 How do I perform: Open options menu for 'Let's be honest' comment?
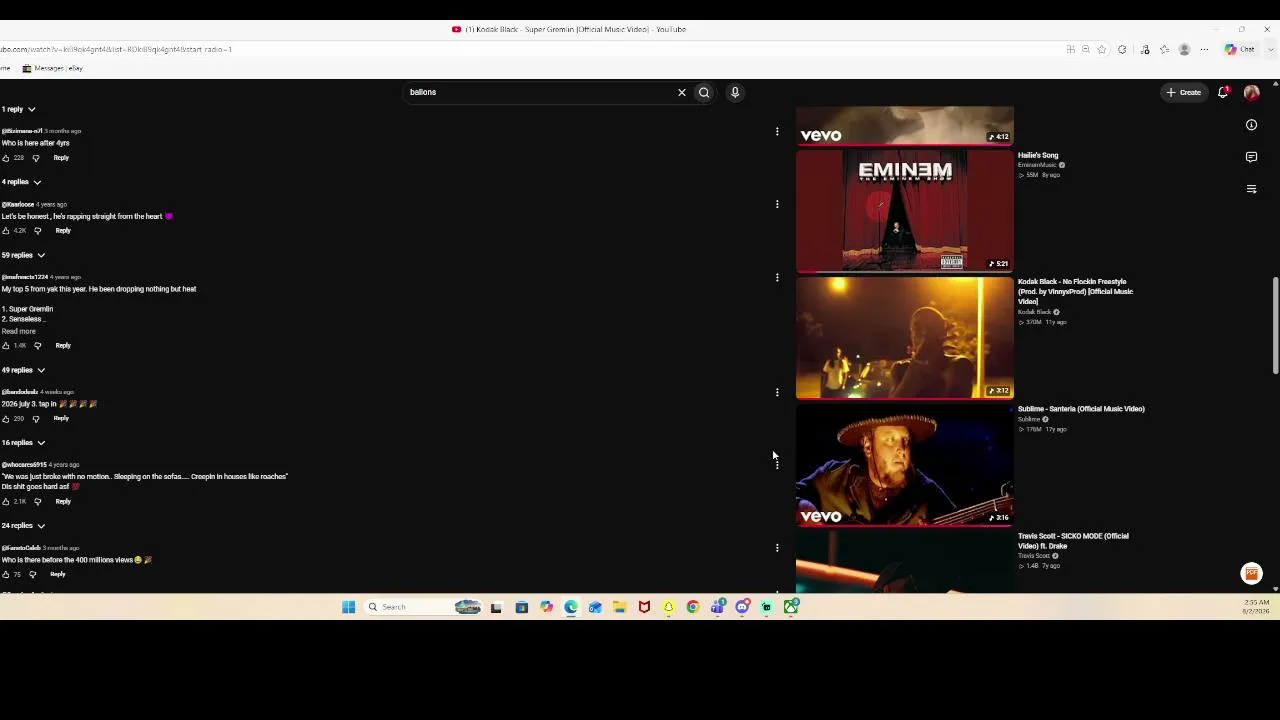(777, 204)
